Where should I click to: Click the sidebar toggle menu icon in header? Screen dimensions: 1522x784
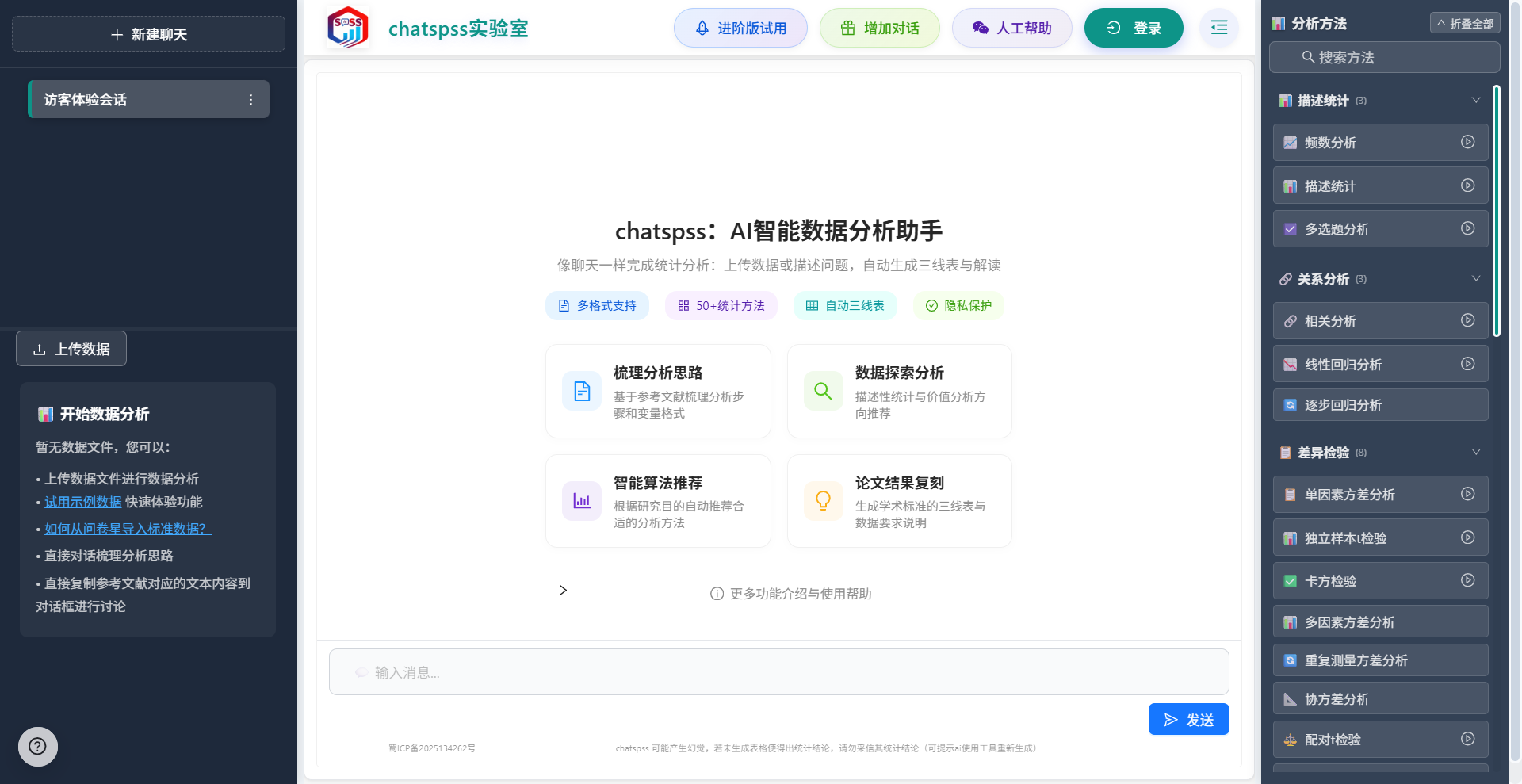click(x=1219, y=28)
